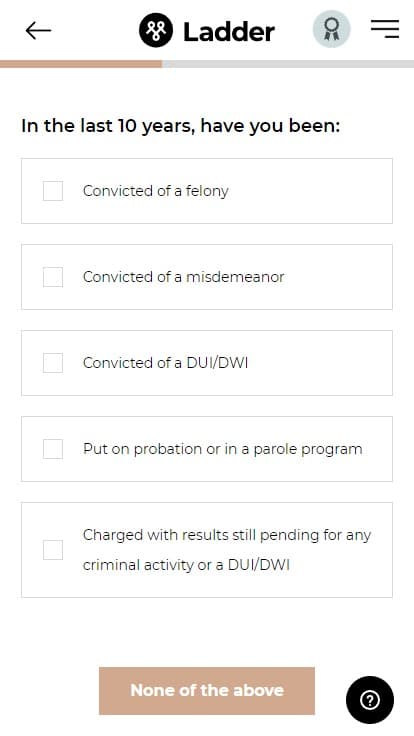Check the charges still pending checkbox
Screen dimensions: 414x736
[x=53, y=550]
